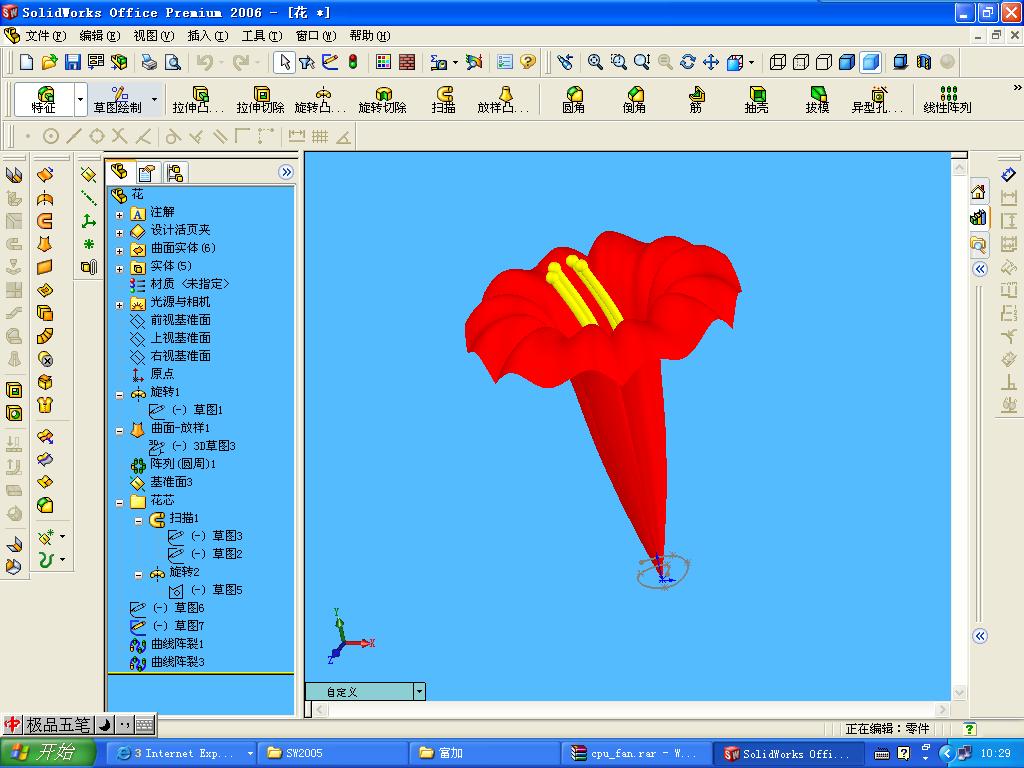Viewport: 1024px width, 768px height.
Task: Click the 旋转切除 revolve cut tool
Action: (382, 100)
